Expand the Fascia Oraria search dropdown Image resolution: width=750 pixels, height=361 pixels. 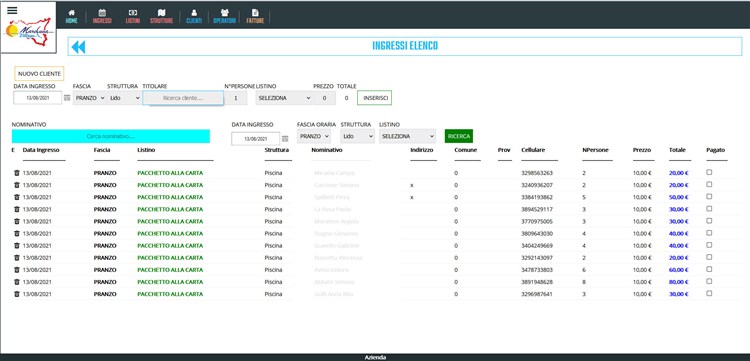click(314, 136)
